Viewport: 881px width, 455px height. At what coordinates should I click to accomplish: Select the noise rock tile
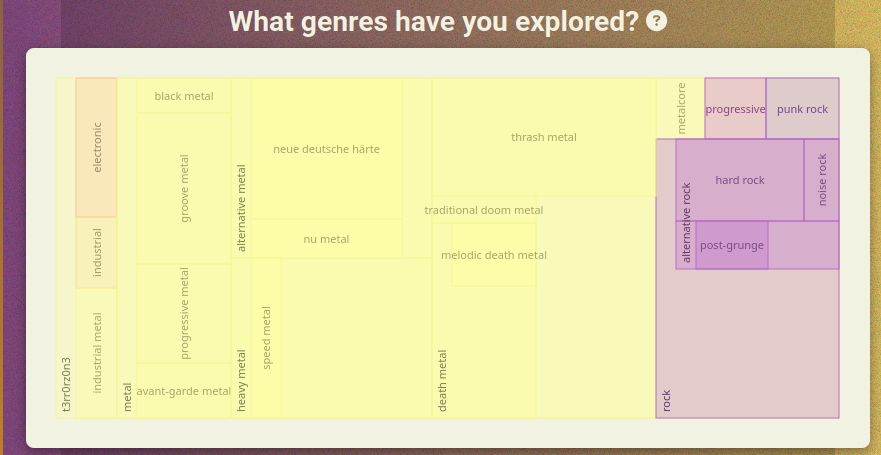tap(822, 180)
